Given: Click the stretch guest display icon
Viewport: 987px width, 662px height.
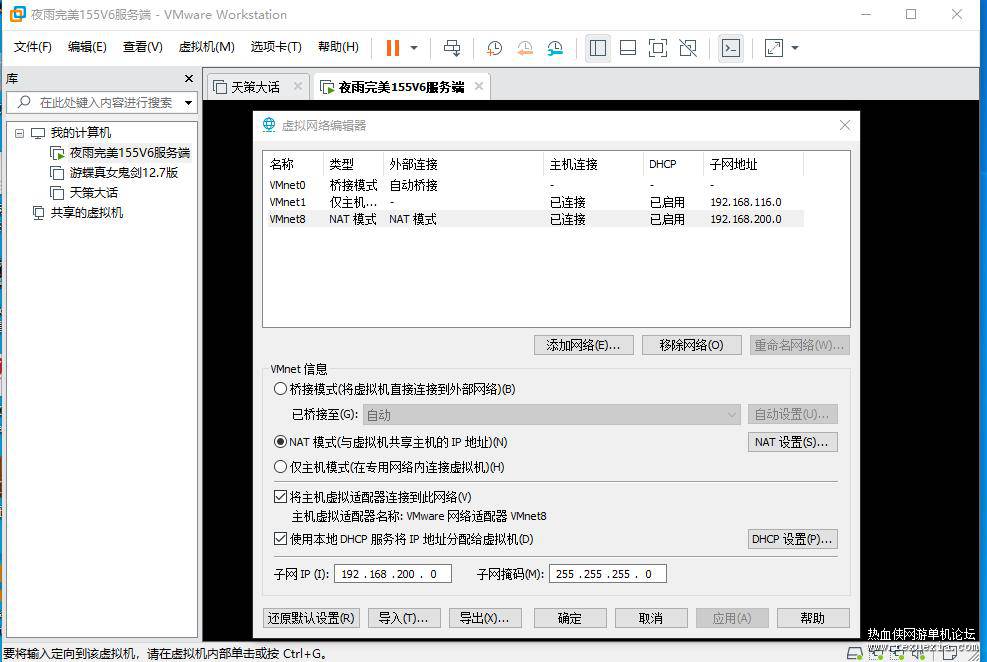Looking at the screenshot, I should coord(774,48).
